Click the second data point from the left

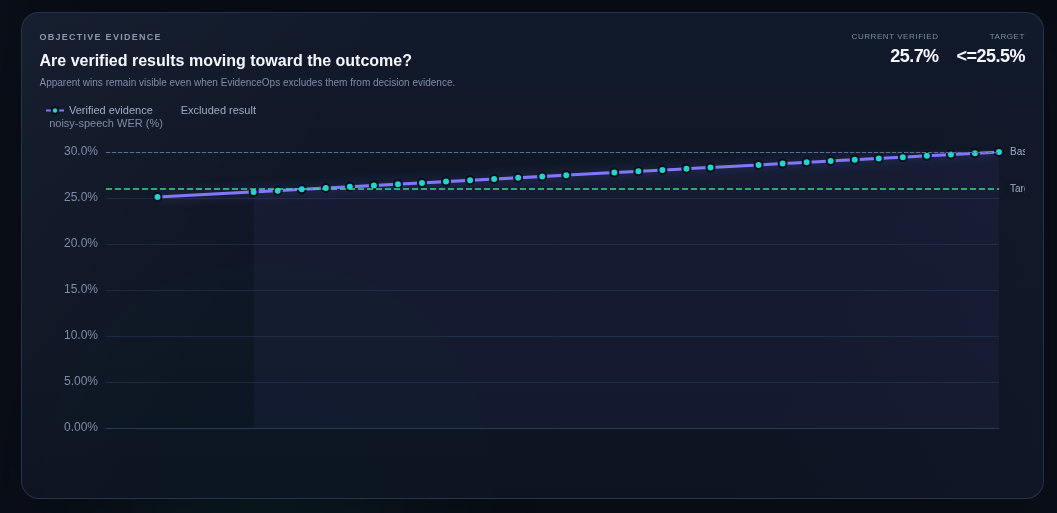point(254,192)
